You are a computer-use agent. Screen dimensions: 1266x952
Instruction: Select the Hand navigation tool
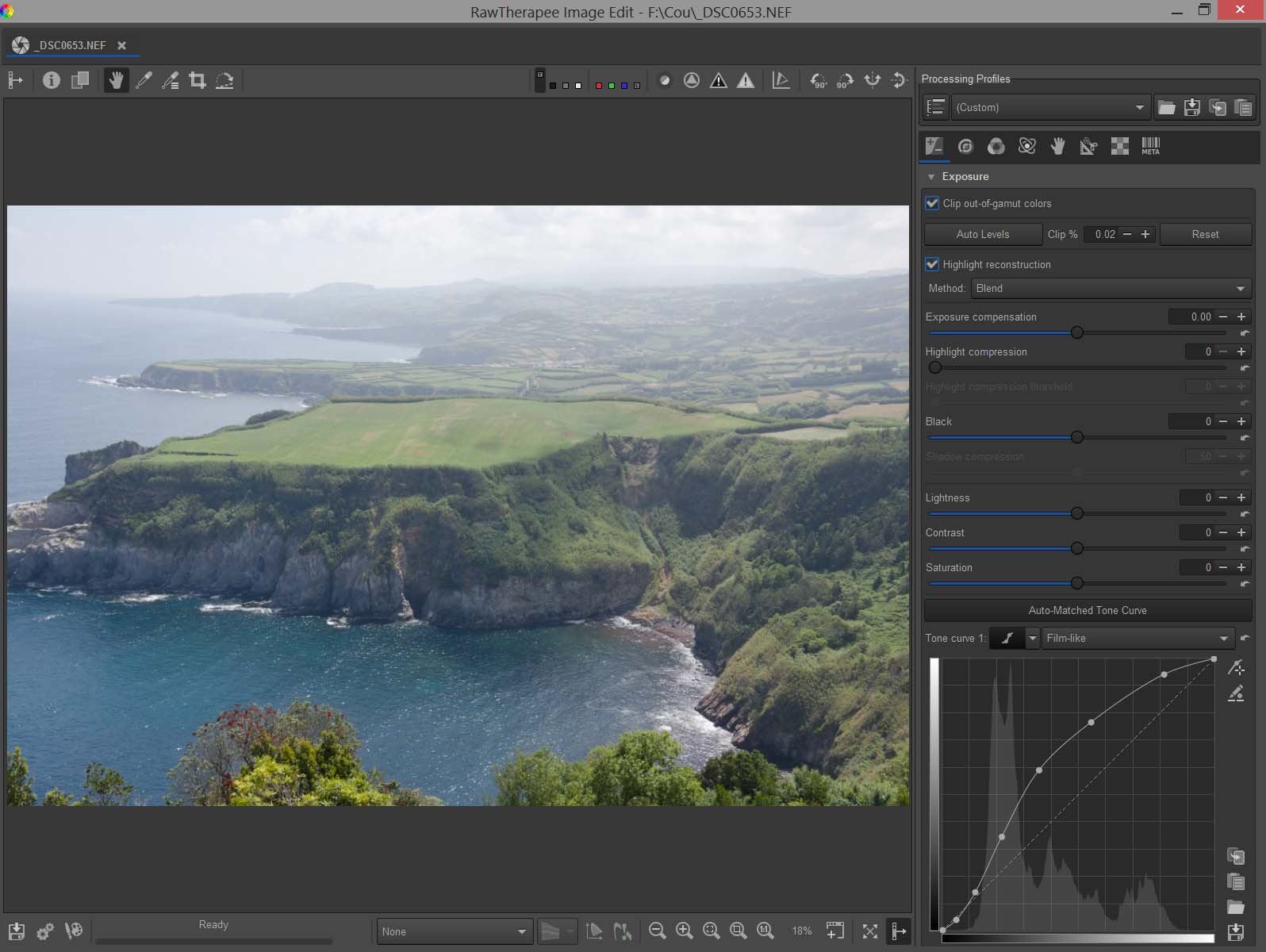(x=116, y=80)
